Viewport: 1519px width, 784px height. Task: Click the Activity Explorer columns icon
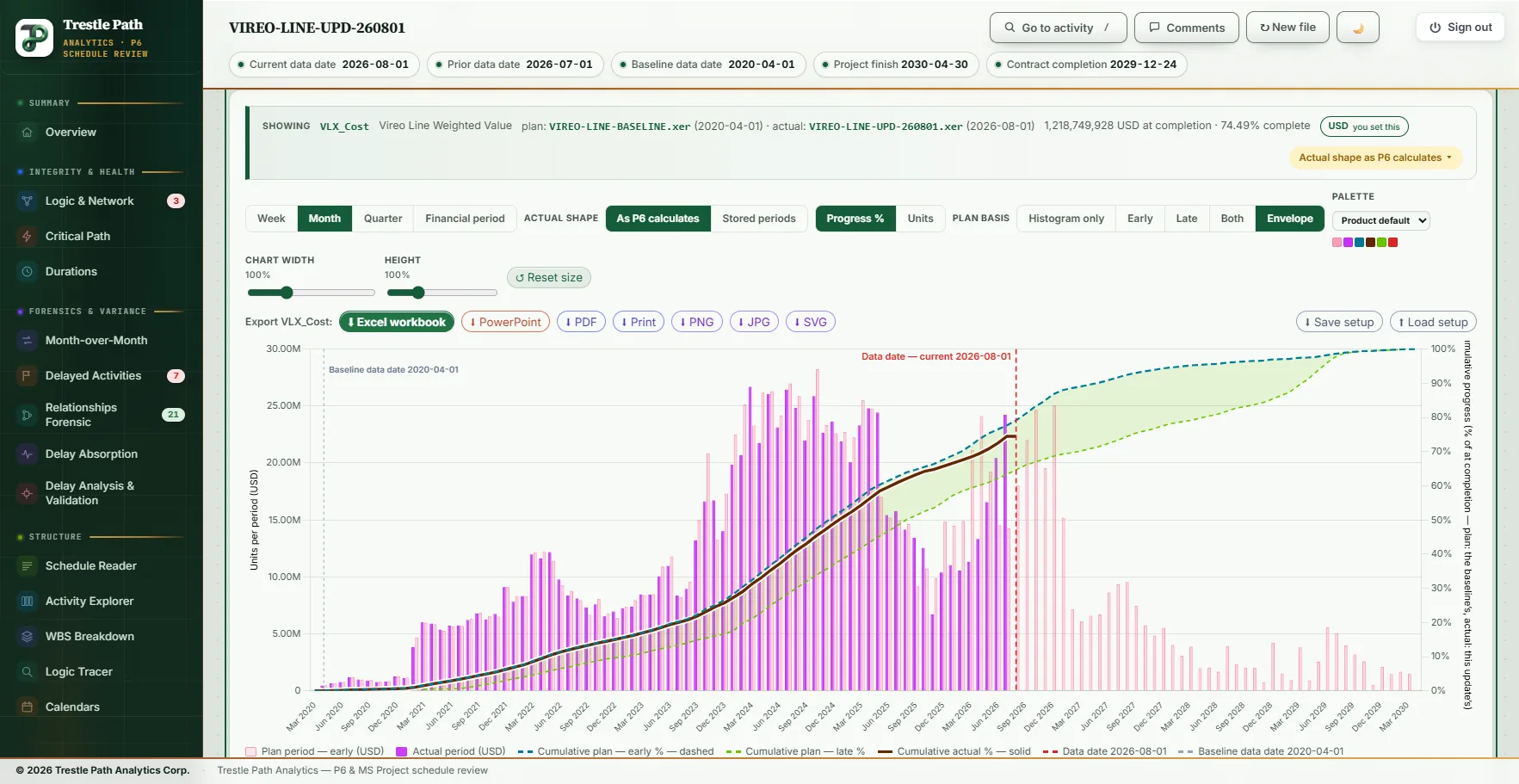pos(27,602)
